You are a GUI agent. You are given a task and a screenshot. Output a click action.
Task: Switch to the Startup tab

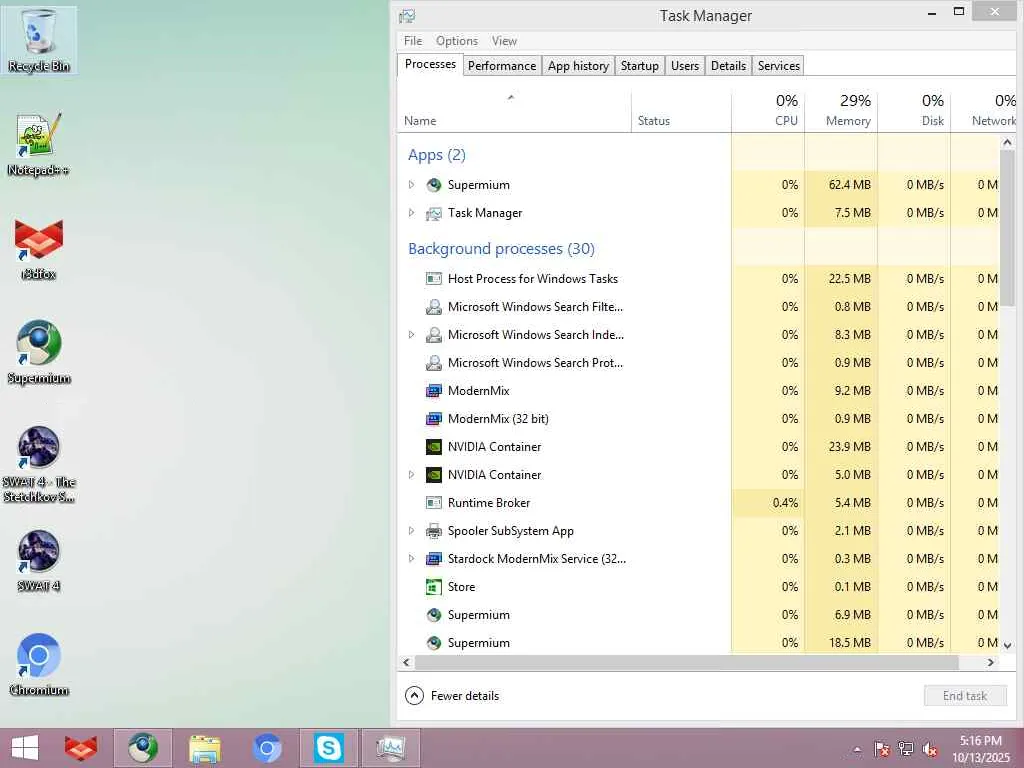tap(639, 66)
